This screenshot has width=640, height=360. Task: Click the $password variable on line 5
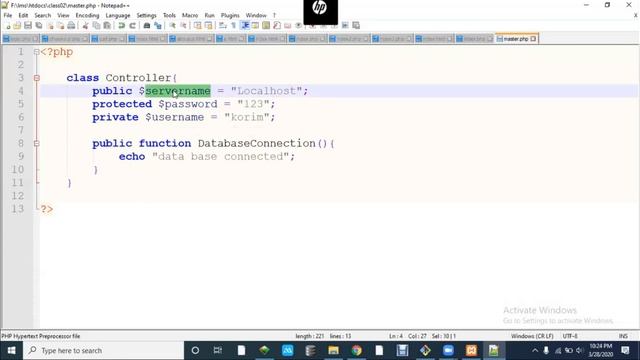coord(188,104)
